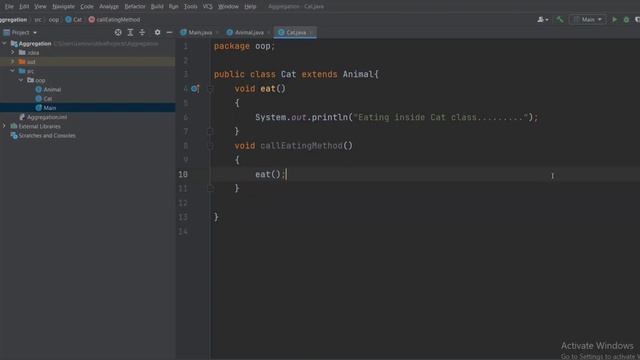Fold the eat() method via gutter marker

point(210,89)
